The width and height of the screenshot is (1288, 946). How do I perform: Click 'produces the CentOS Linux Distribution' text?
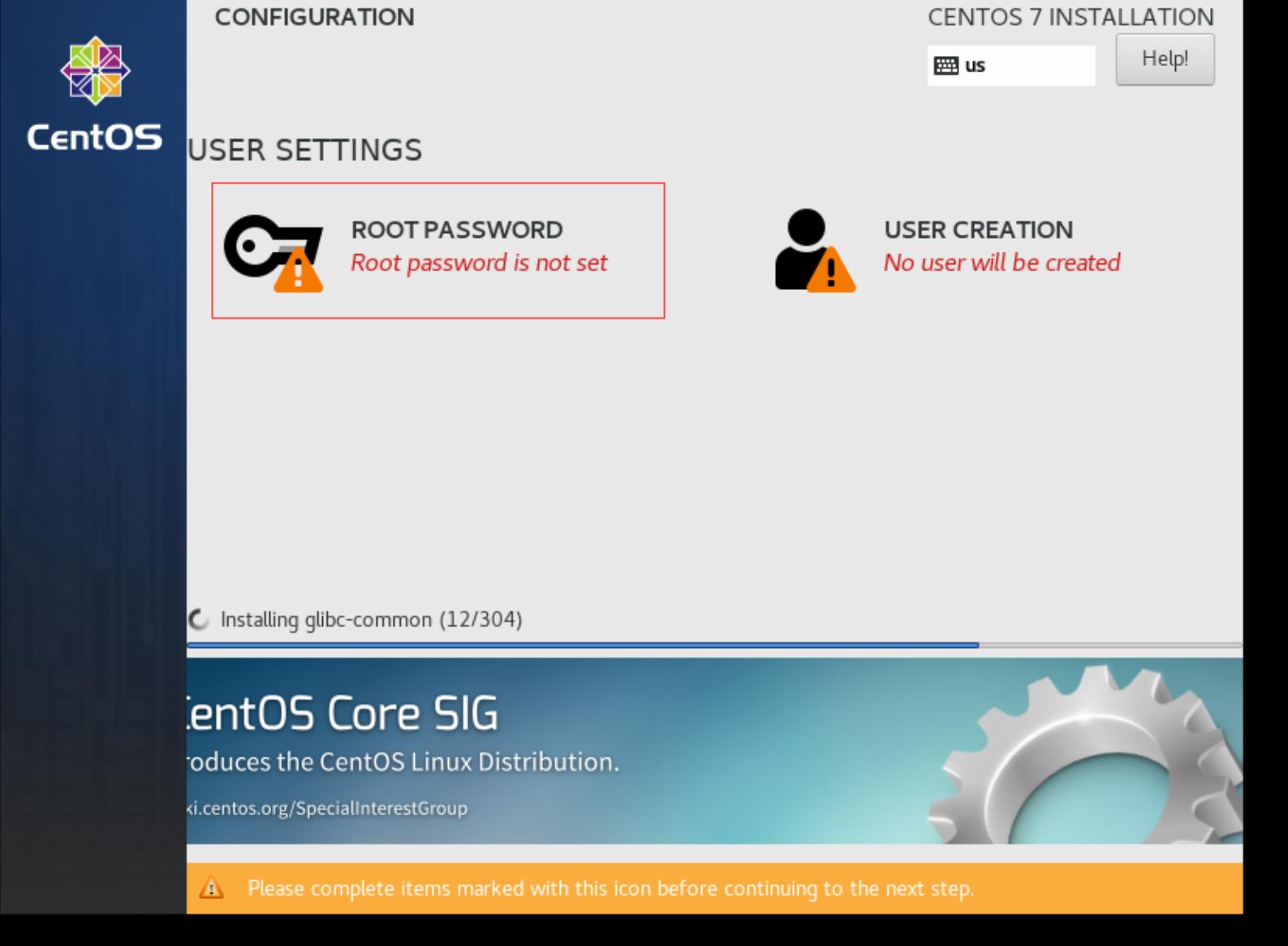[403, 762]
